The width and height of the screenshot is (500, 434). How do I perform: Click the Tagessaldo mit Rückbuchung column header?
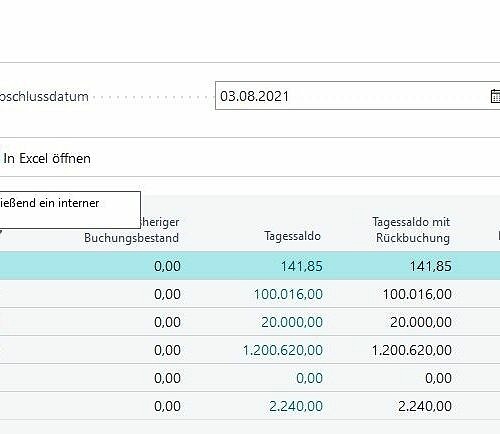411,230
